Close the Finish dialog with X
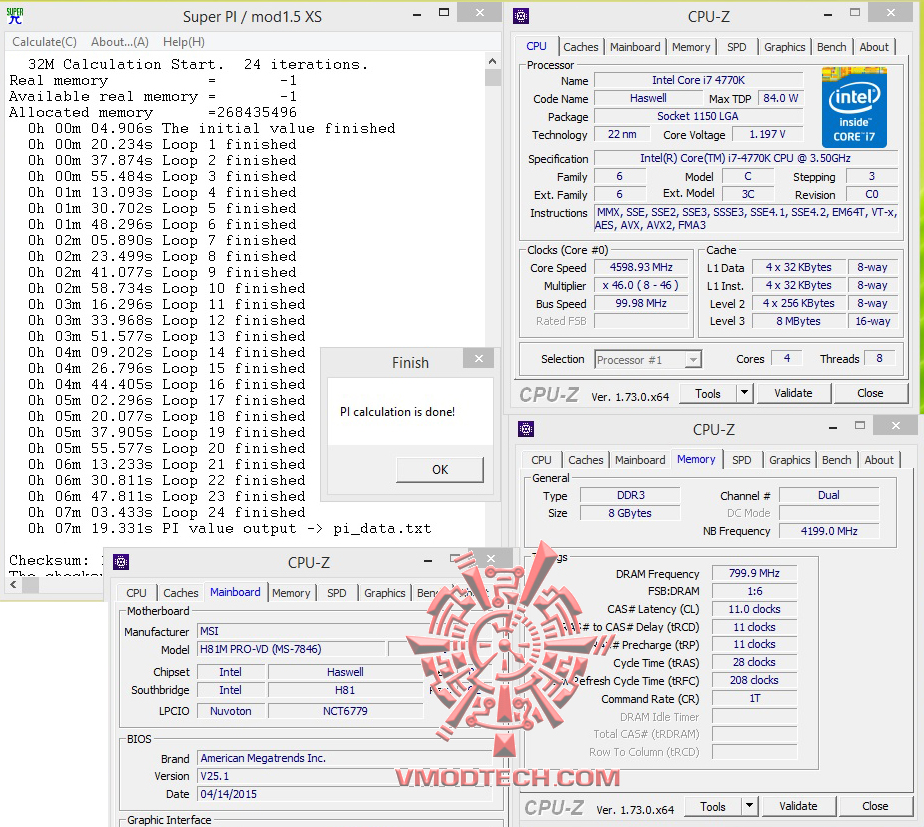The image size is (924, 827). click(478, 358)
